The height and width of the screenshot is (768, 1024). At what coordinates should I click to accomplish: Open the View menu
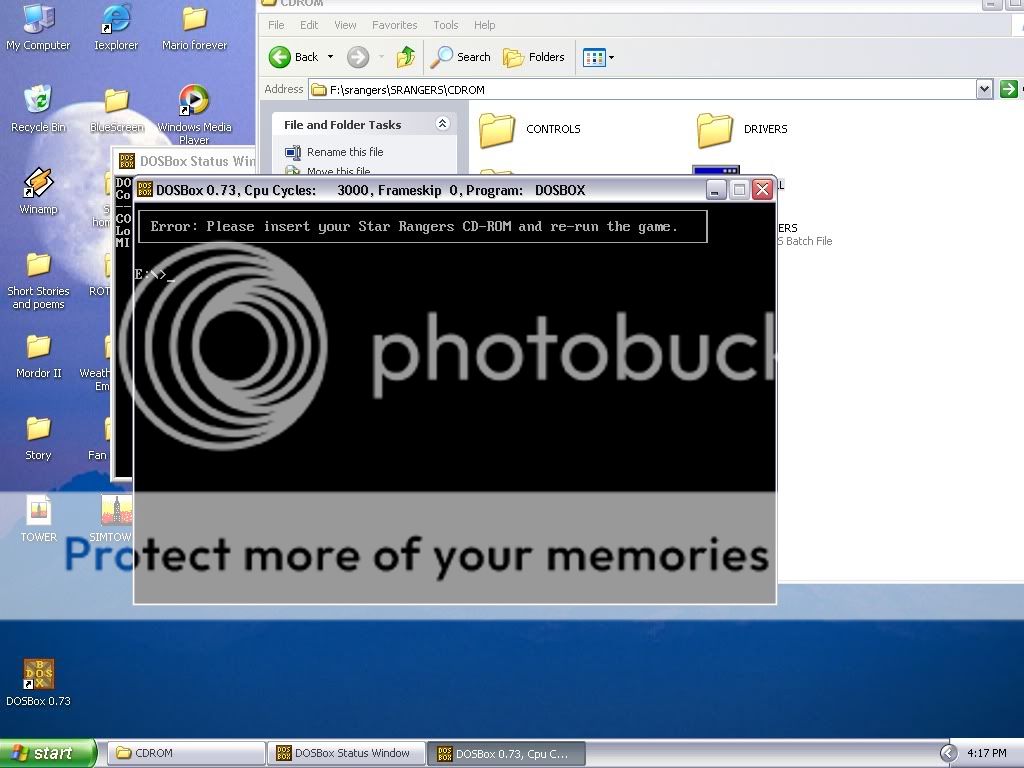click(345, 25)
